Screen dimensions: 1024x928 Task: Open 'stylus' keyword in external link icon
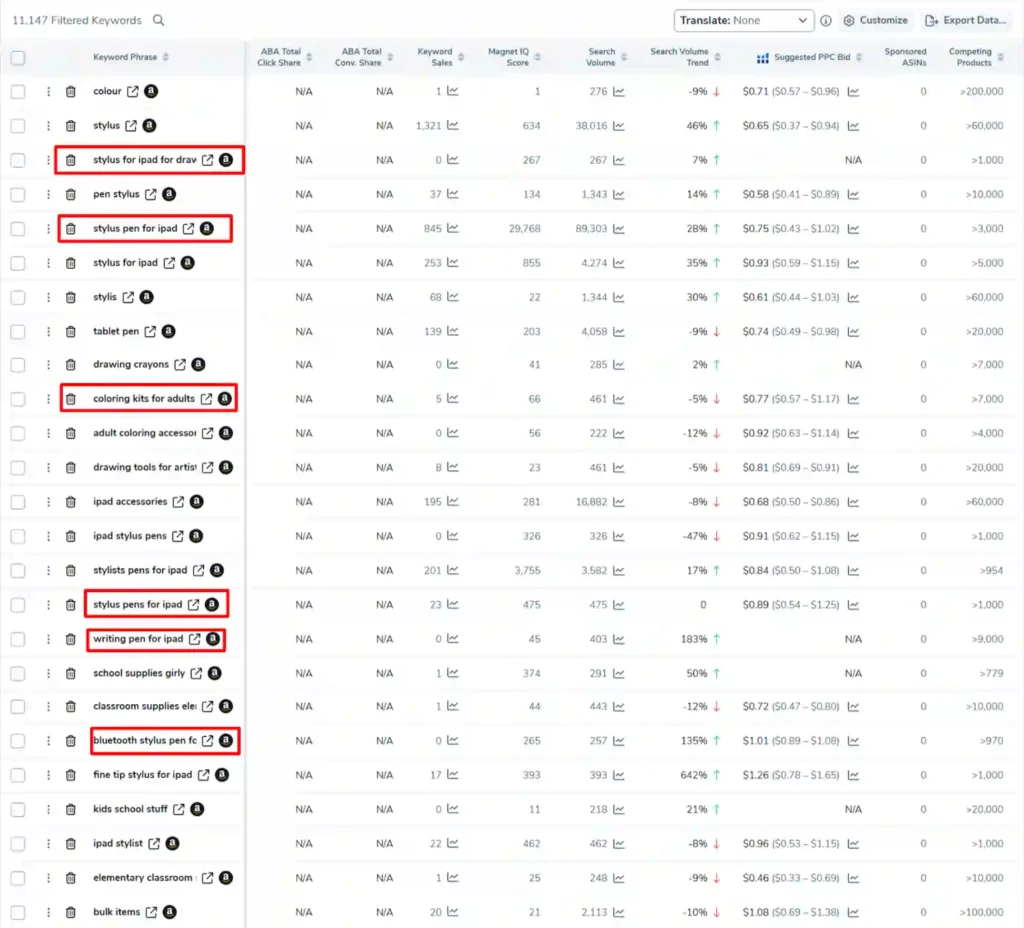pos(131,125)
